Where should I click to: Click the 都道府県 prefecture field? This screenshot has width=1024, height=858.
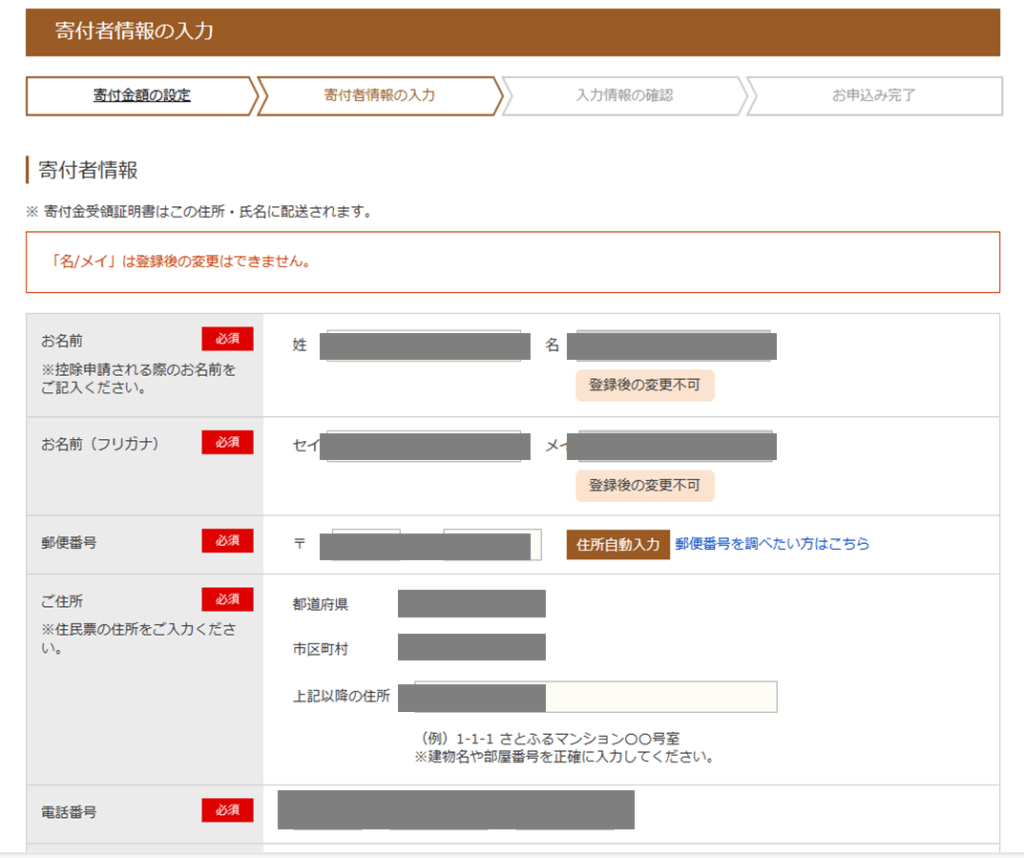point(472,603)
